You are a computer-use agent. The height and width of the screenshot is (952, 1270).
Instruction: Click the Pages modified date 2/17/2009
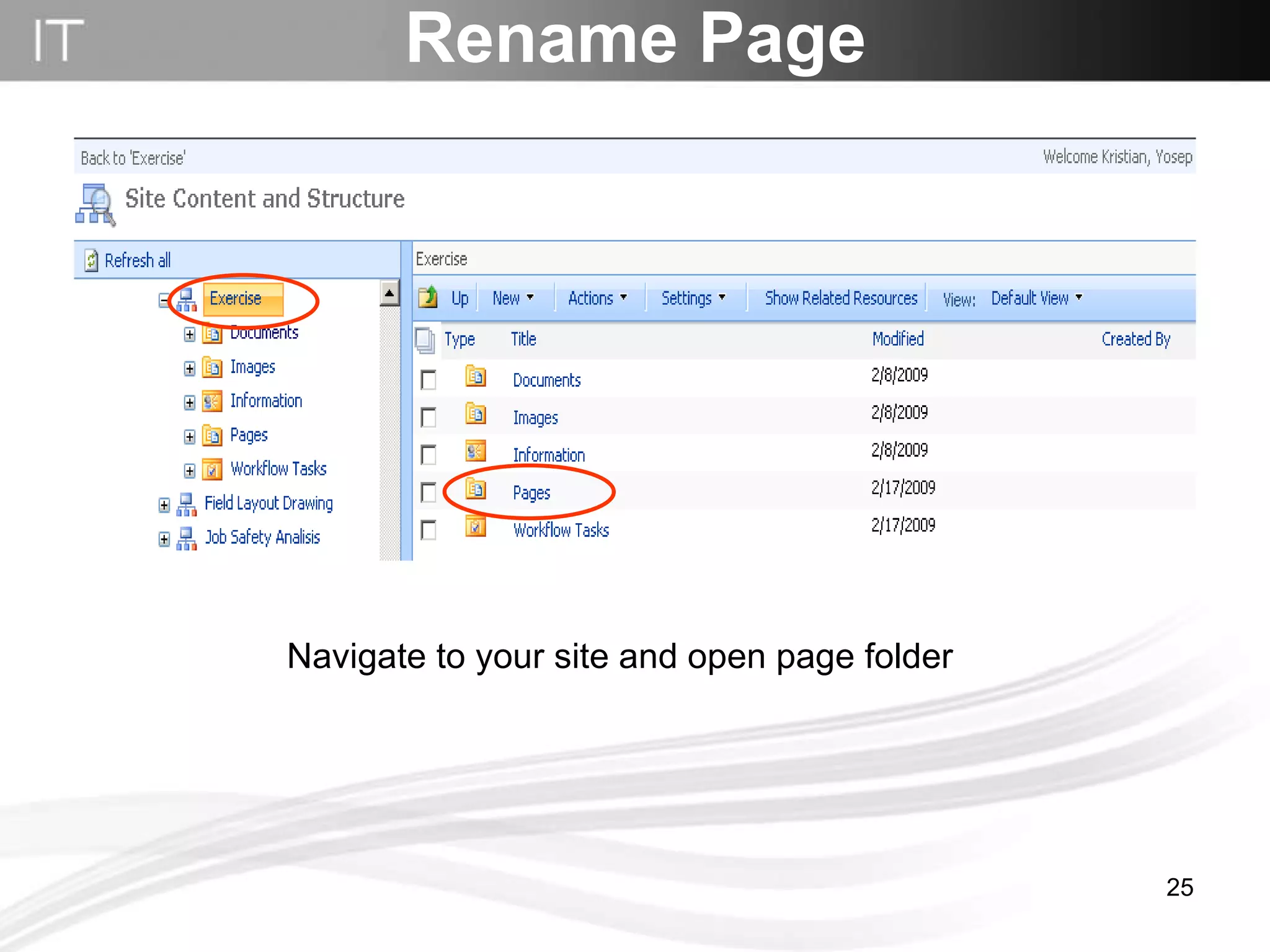pyautogui.click(x=903, y=488)
